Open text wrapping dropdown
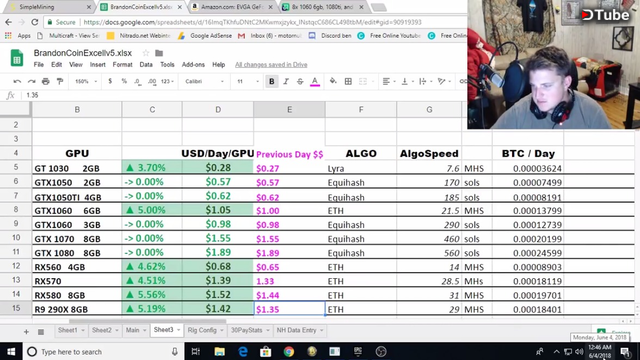The height and width of the screenshot is (360, 640). pos(425,82)
